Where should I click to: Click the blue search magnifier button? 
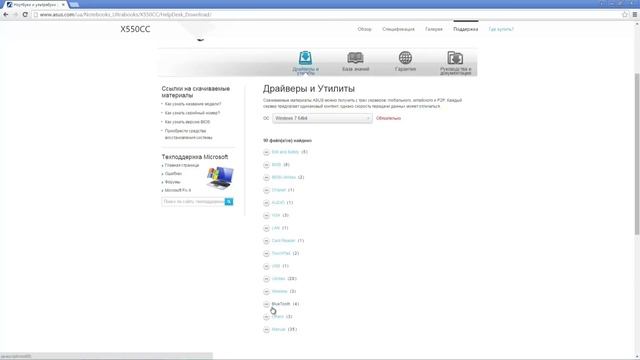229,202
